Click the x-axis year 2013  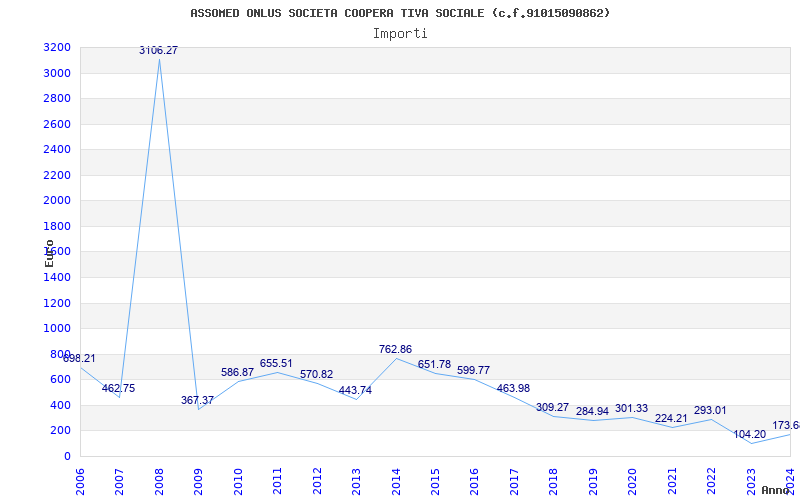pos(356,482)
